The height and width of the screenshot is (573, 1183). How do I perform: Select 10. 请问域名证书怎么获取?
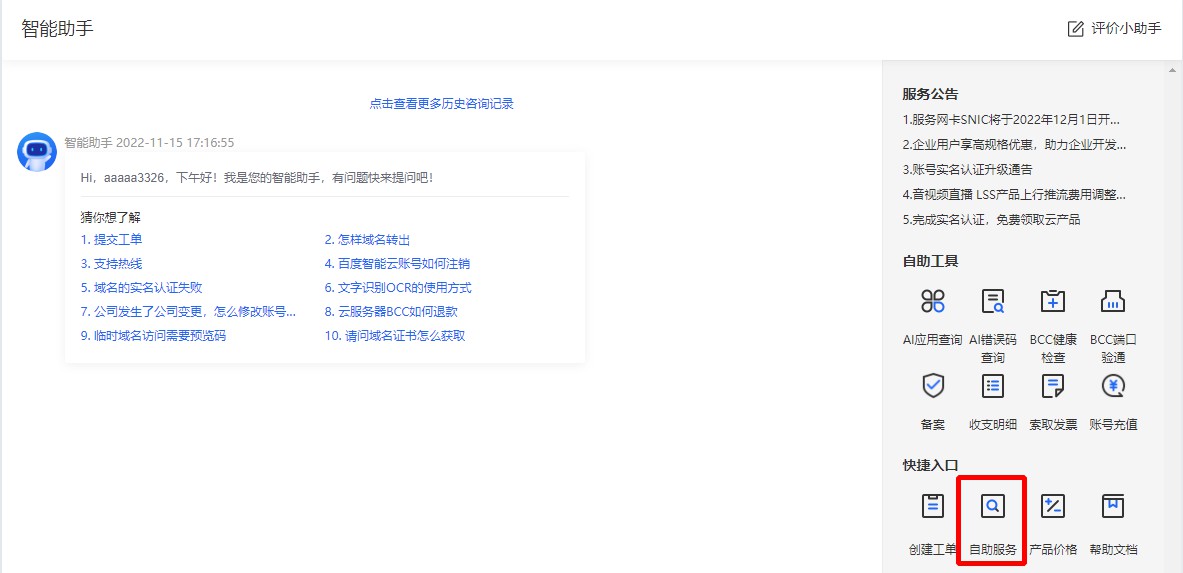[x=395, y=336]
